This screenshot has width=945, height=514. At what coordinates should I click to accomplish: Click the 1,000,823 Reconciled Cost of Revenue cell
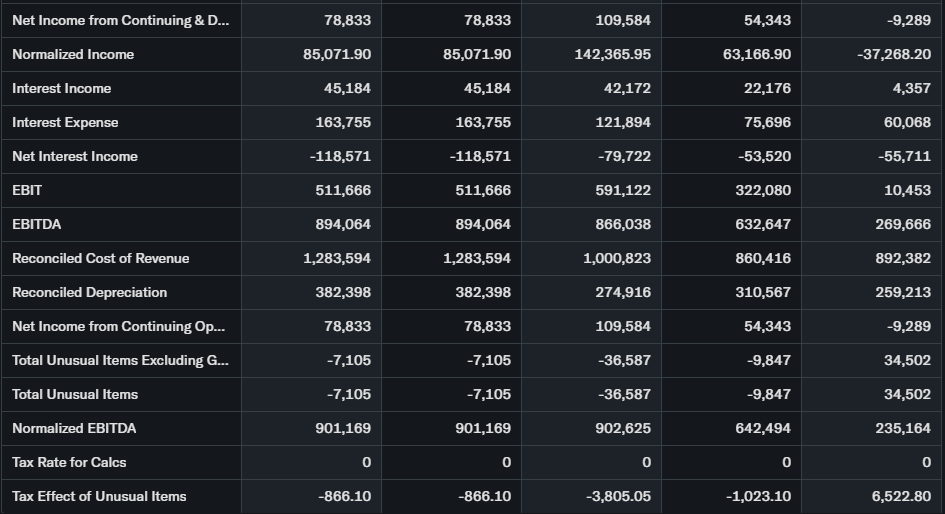coord(615,258)
